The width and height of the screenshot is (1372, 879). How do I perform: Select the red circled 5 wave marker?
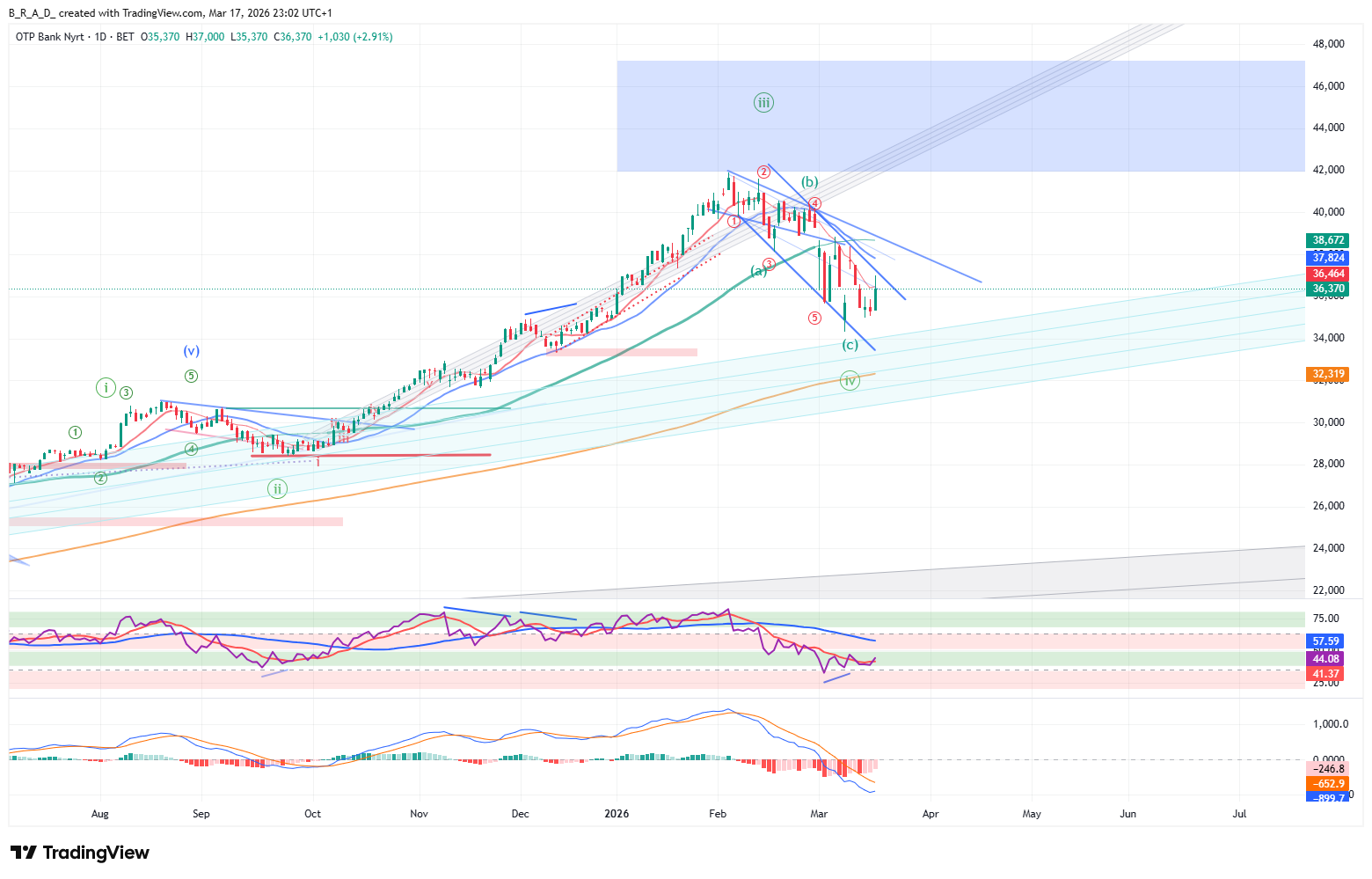click(815, 319)
